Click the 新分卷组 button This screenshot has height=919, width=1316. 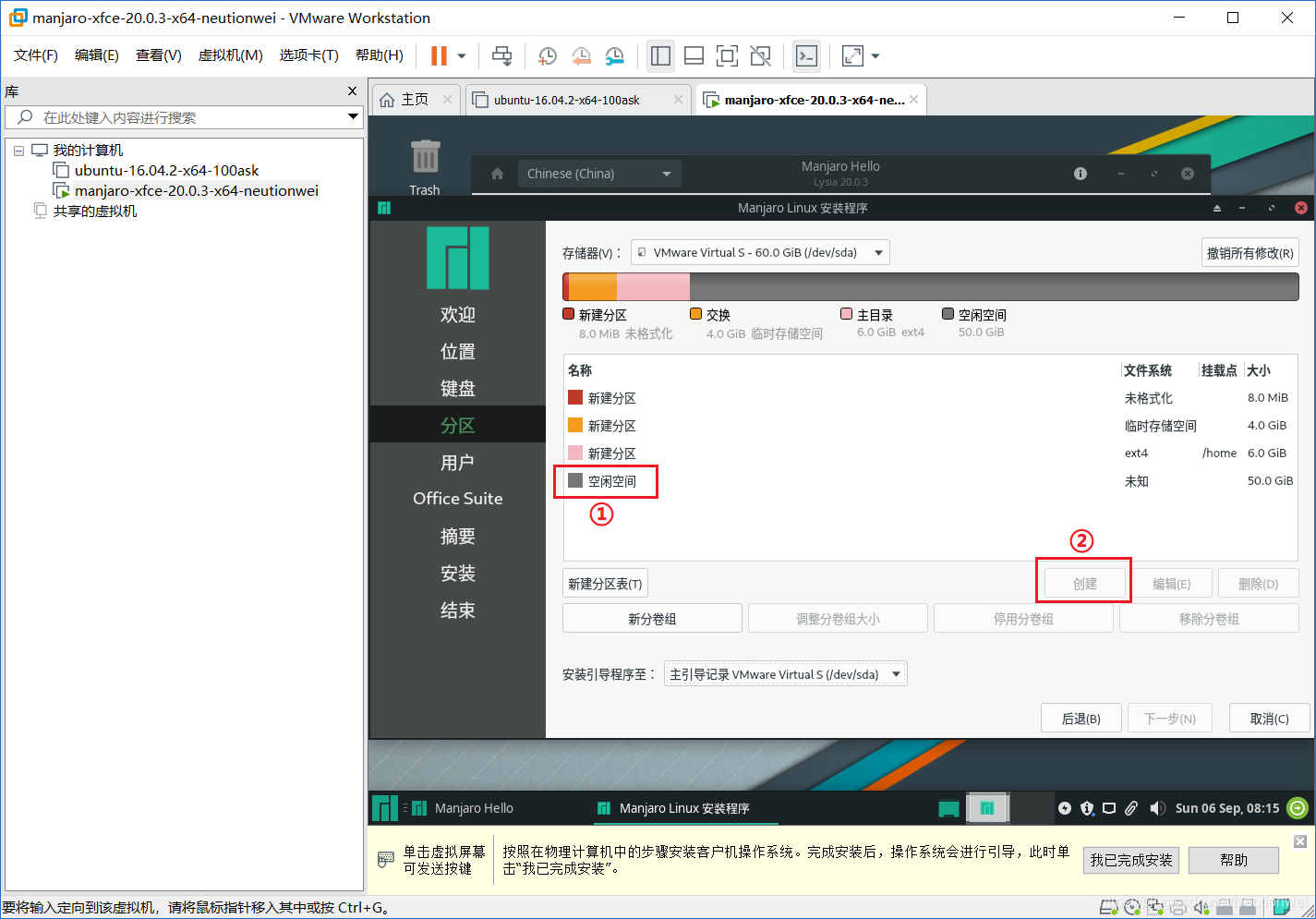652,619
